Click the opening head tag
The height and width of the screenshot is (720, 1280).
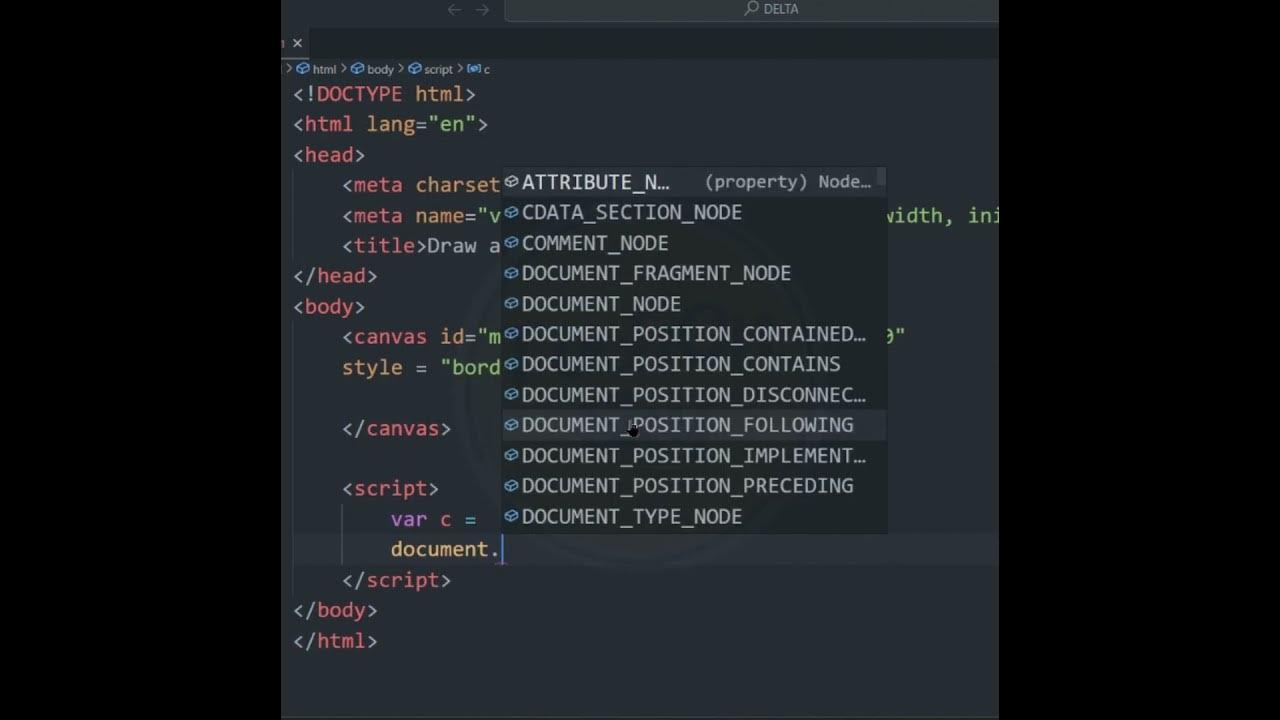click(x=329, y=155)
